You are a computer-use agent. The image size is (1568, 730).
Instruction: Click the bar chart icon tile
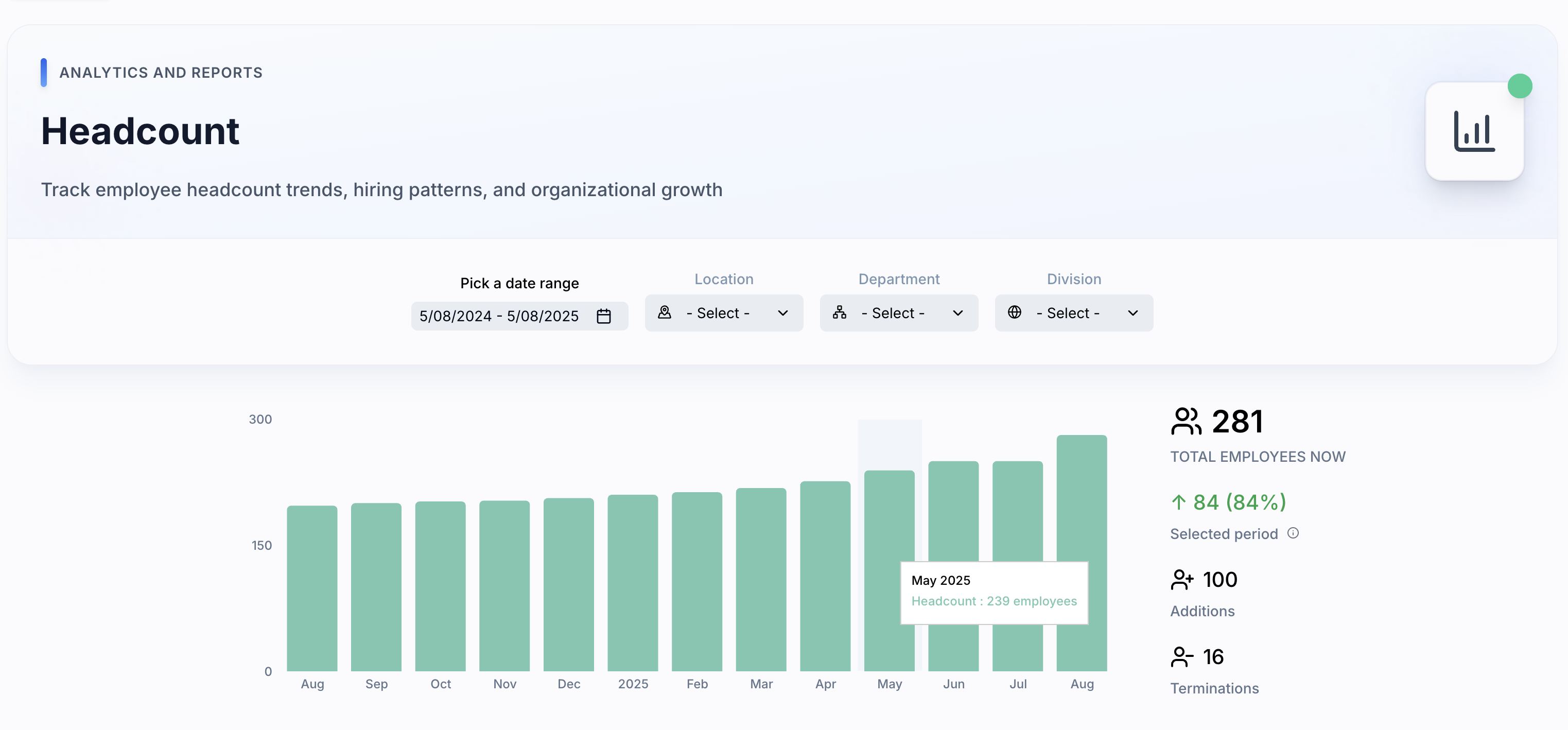(x=1474, y=131)
